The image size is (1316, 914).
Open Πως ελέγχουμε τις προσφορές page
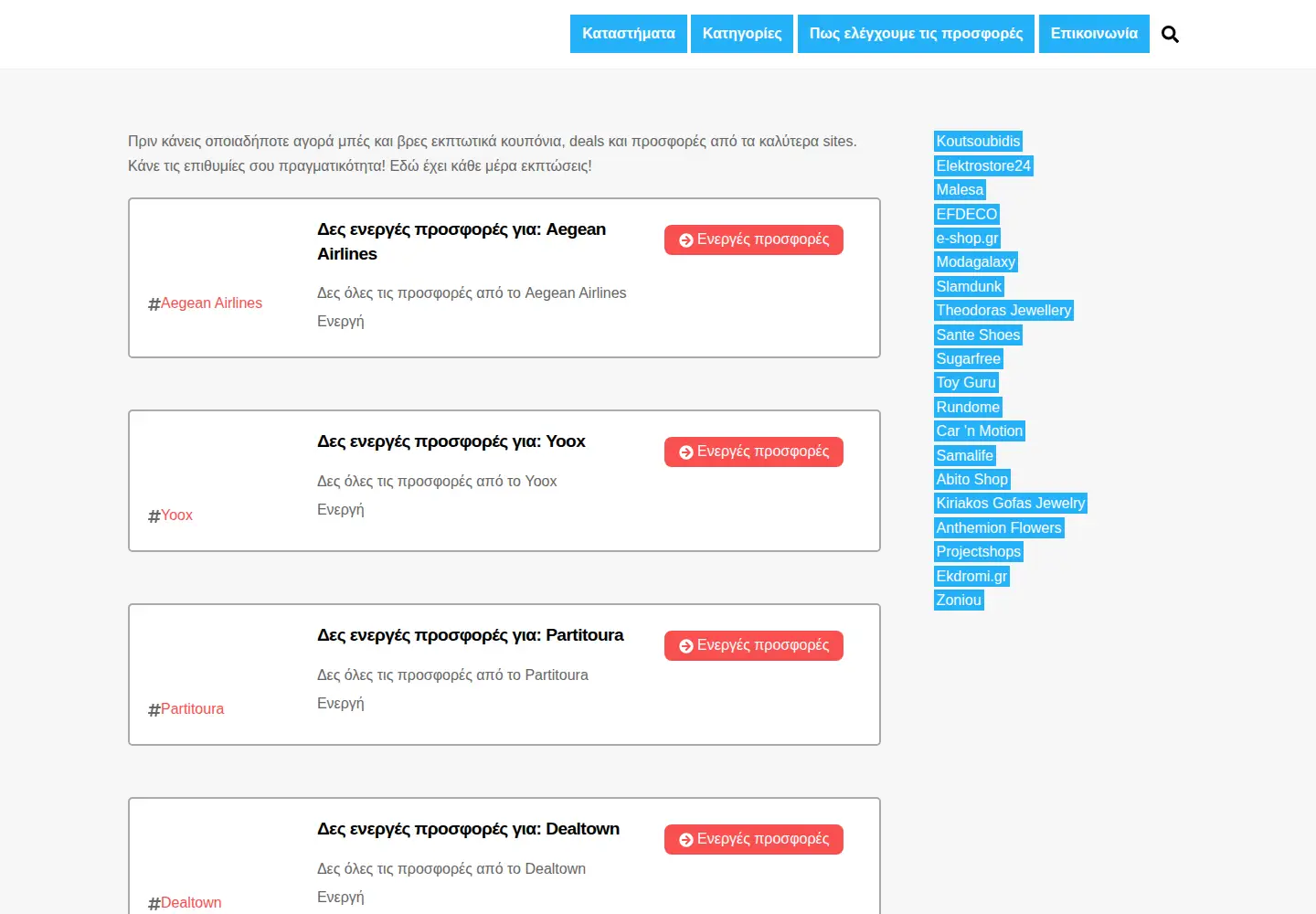coord(916,34)
